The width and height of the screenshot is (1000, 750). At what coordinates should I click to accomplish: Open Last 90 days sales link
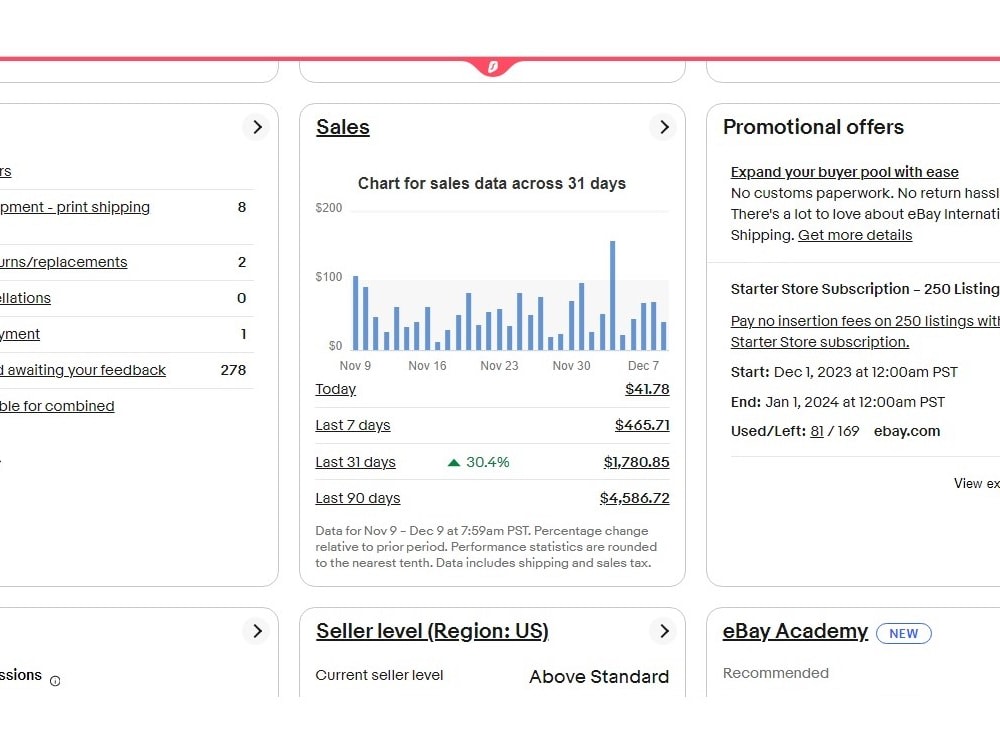tap(358, 498)
